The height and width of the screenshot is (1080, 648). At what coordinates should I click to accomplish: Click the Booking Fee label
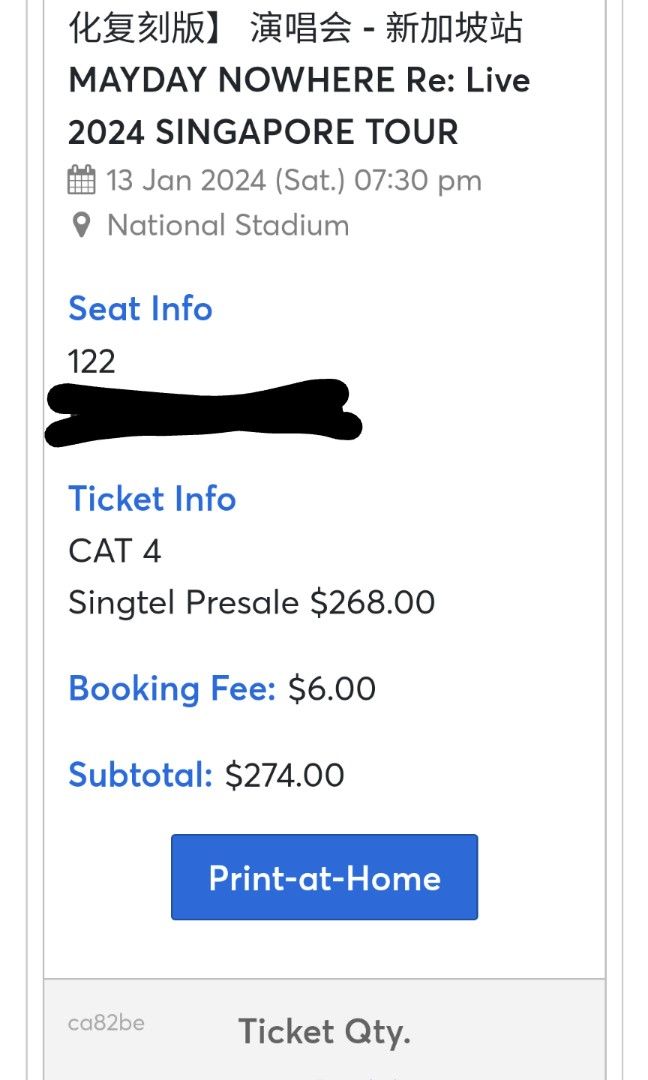point(172,689)
